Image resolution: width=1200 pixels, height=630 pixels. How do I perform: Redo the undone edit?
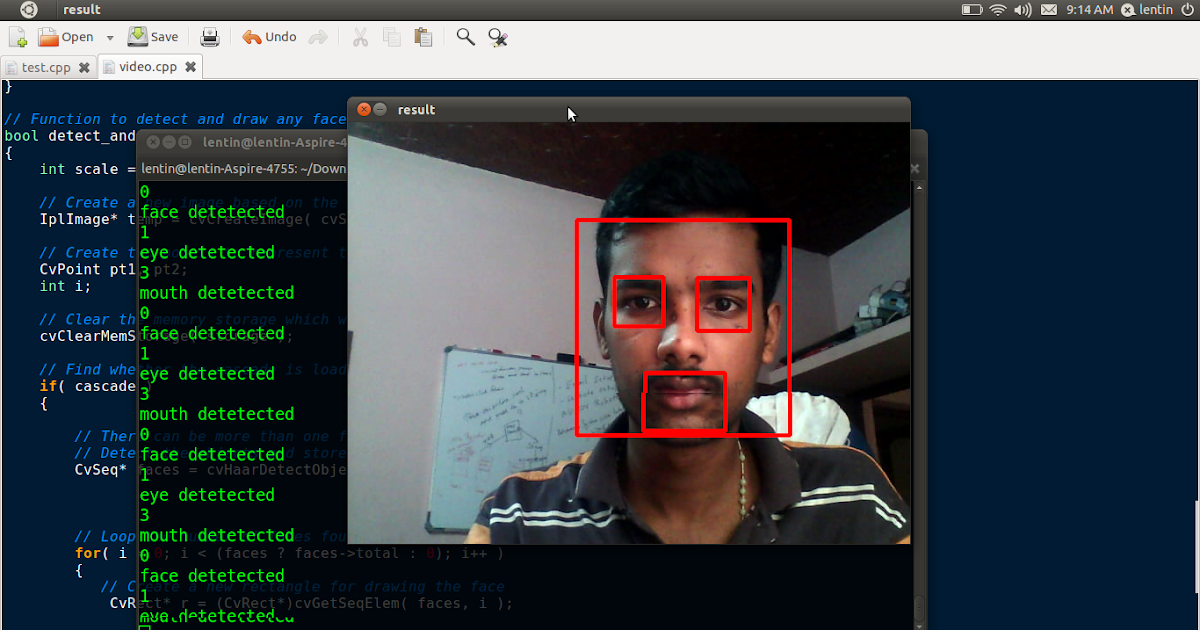tap(318, 36)
